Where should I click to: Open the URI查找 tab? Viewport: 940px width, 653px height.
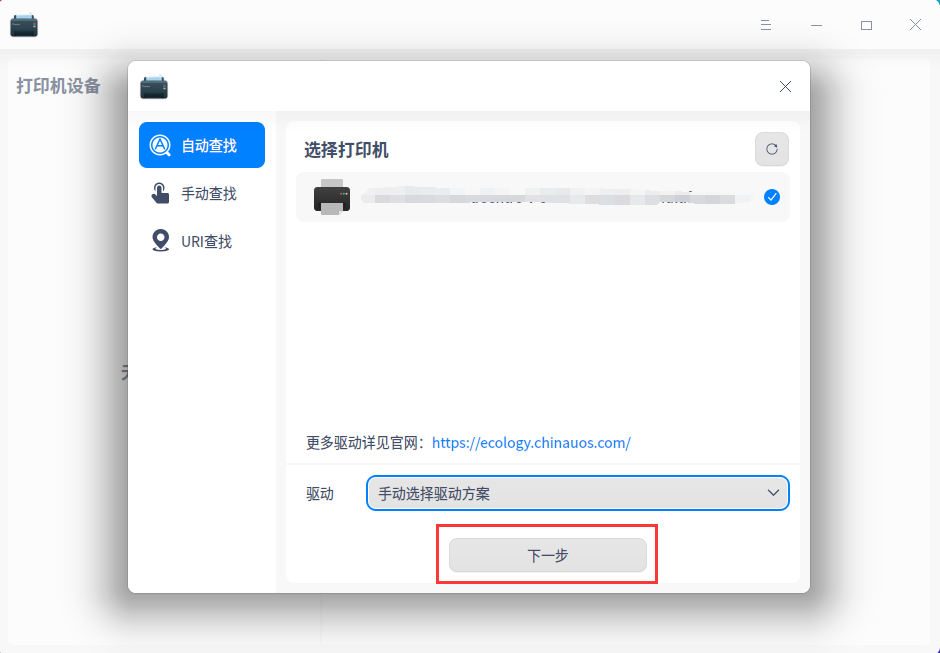click(201, 241)
